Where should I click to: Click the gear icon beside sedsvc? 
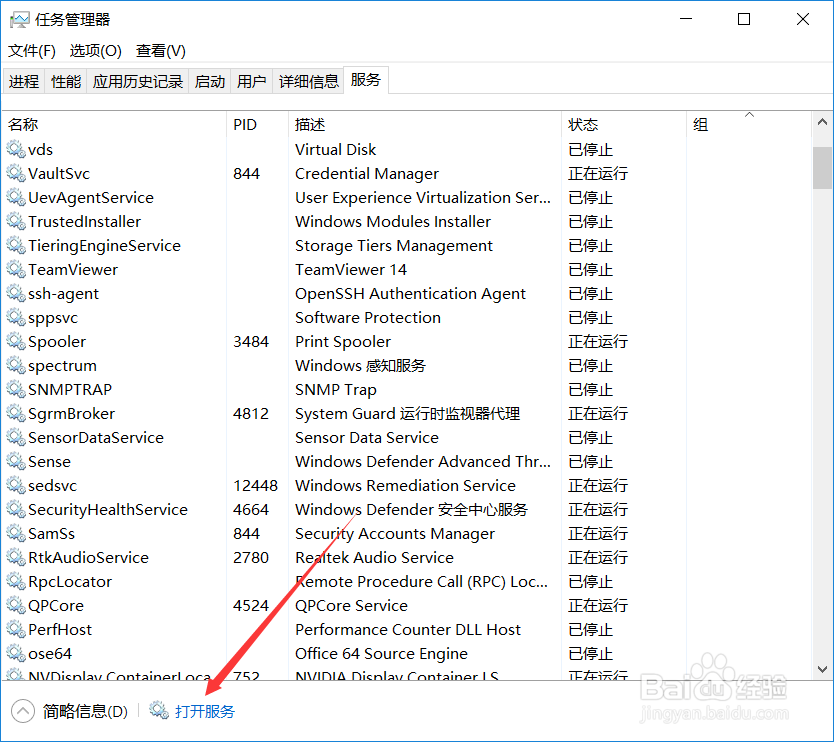(16, 485)
